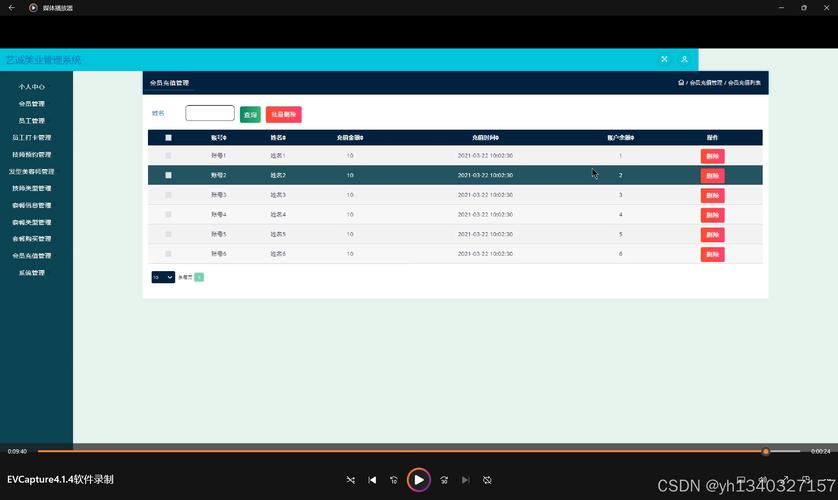Viewport: 838px width, 500px height.
Task: Toggle the repeat icon in playback controls
Action: pos(487,480)
